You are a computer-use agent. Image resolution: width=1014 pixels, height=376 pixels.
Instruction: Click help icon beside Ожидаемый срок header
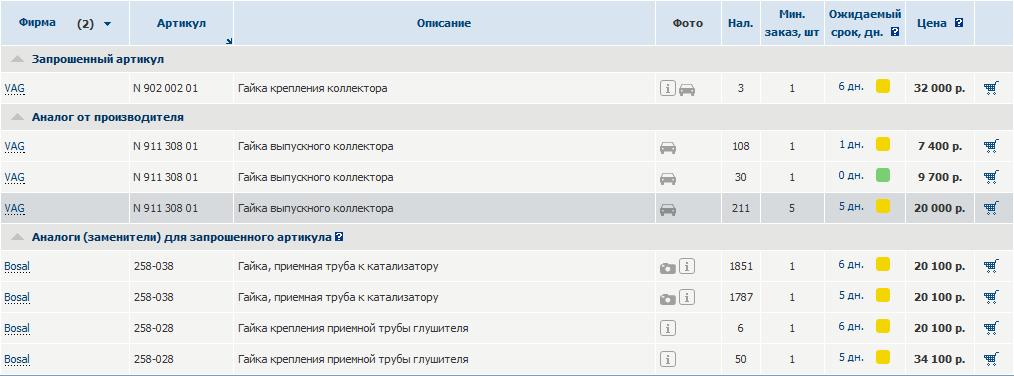click(x=895, y=32)
